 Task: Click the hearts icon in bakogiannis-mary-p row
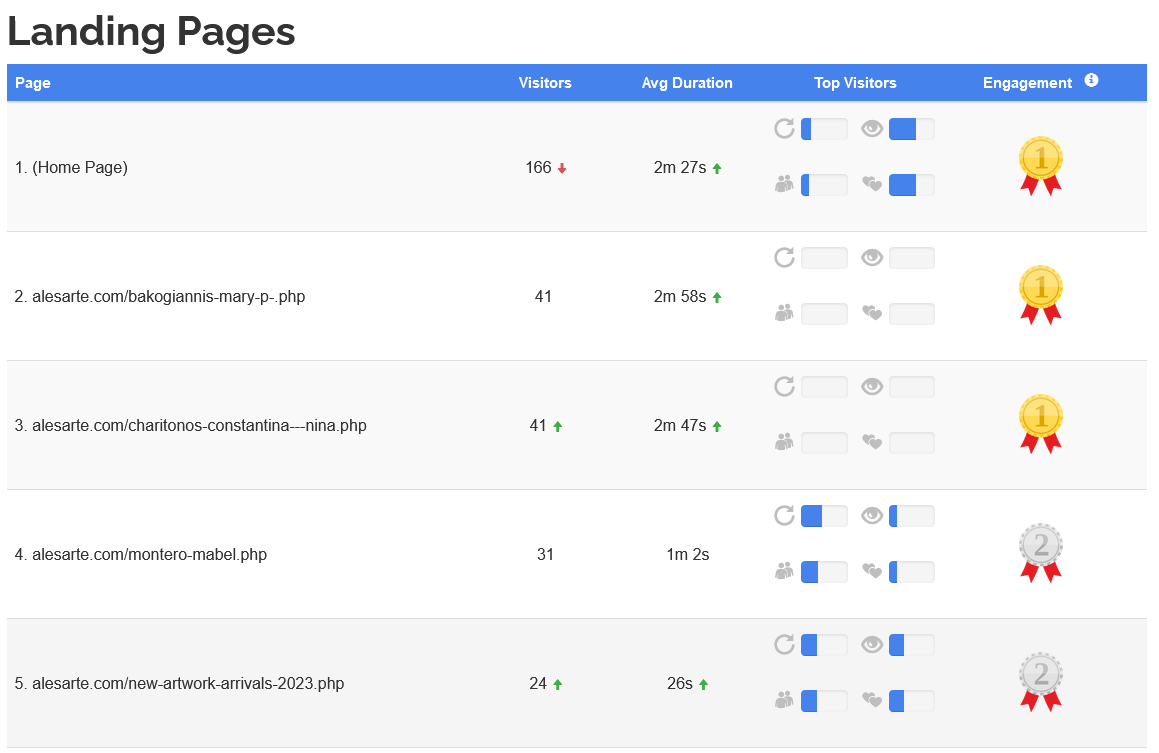tap(872, 313)
